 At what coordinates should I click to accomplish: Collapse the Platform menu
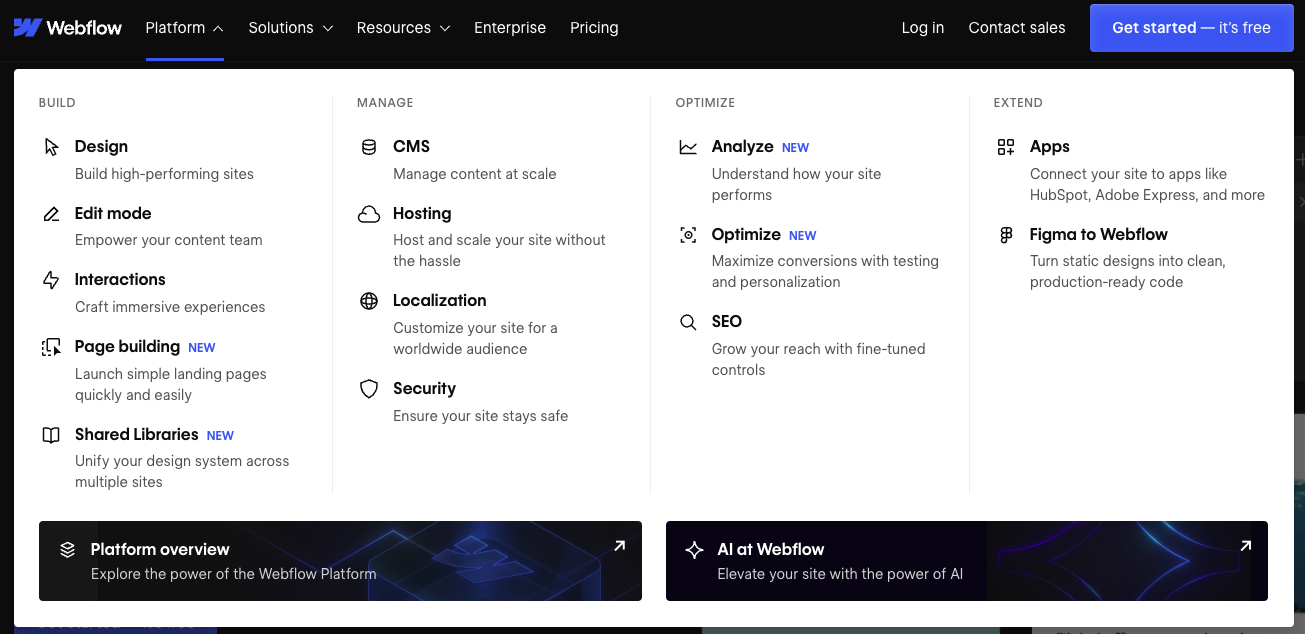[185, 28]
